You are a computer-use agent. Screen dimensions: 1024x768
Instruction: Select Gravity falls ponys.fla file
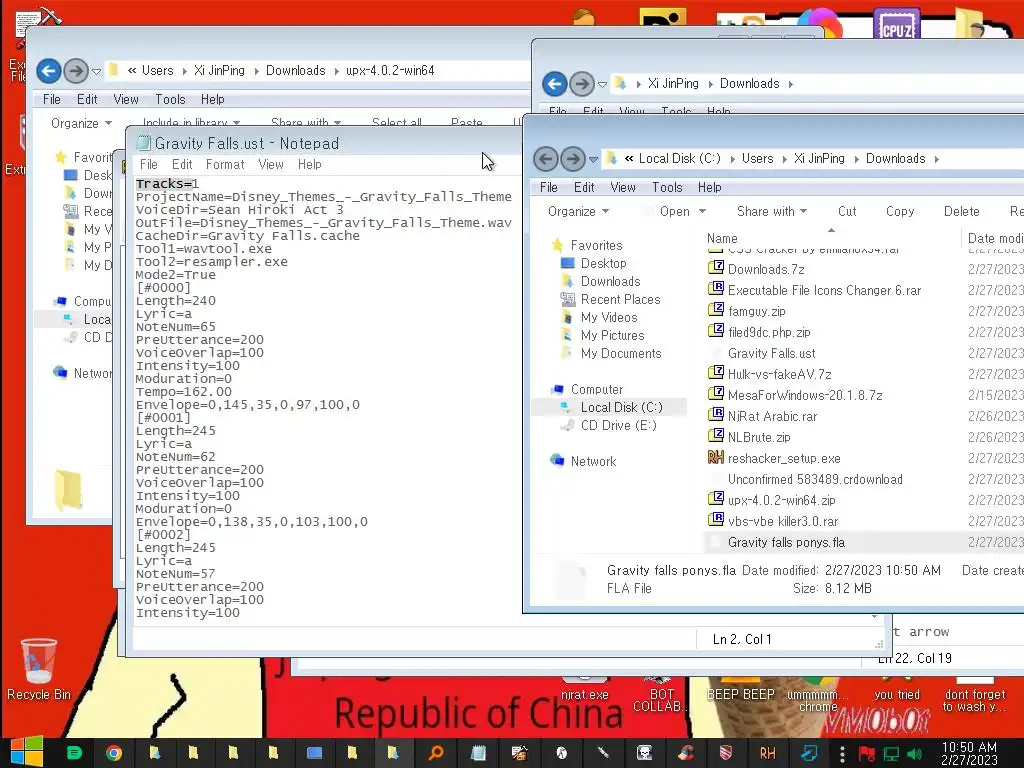click(x=786, y=543)
